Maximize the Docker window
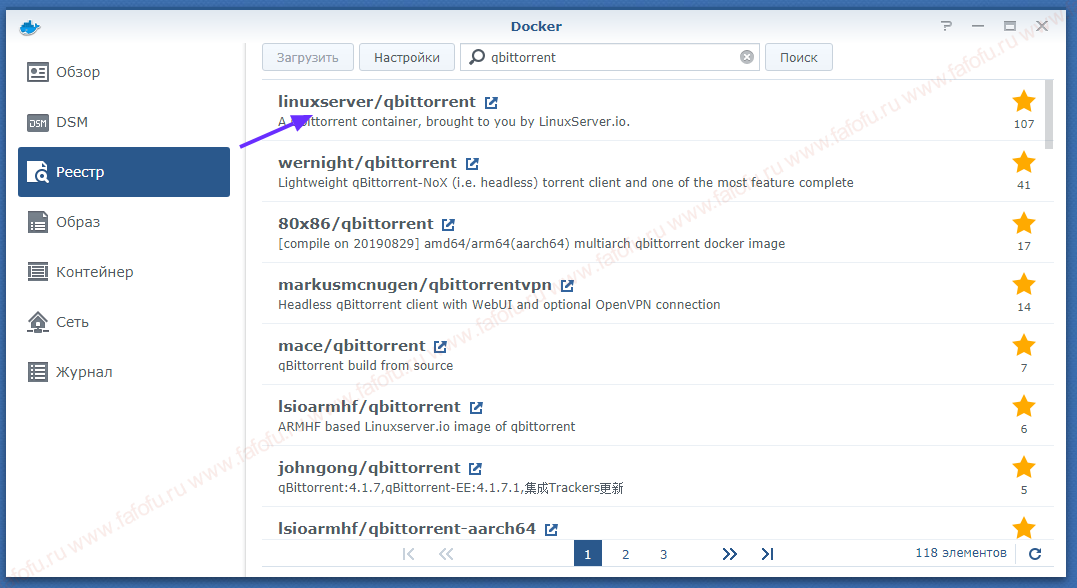Viewport: 1077px width, 588px height. tap(1010, 26)
